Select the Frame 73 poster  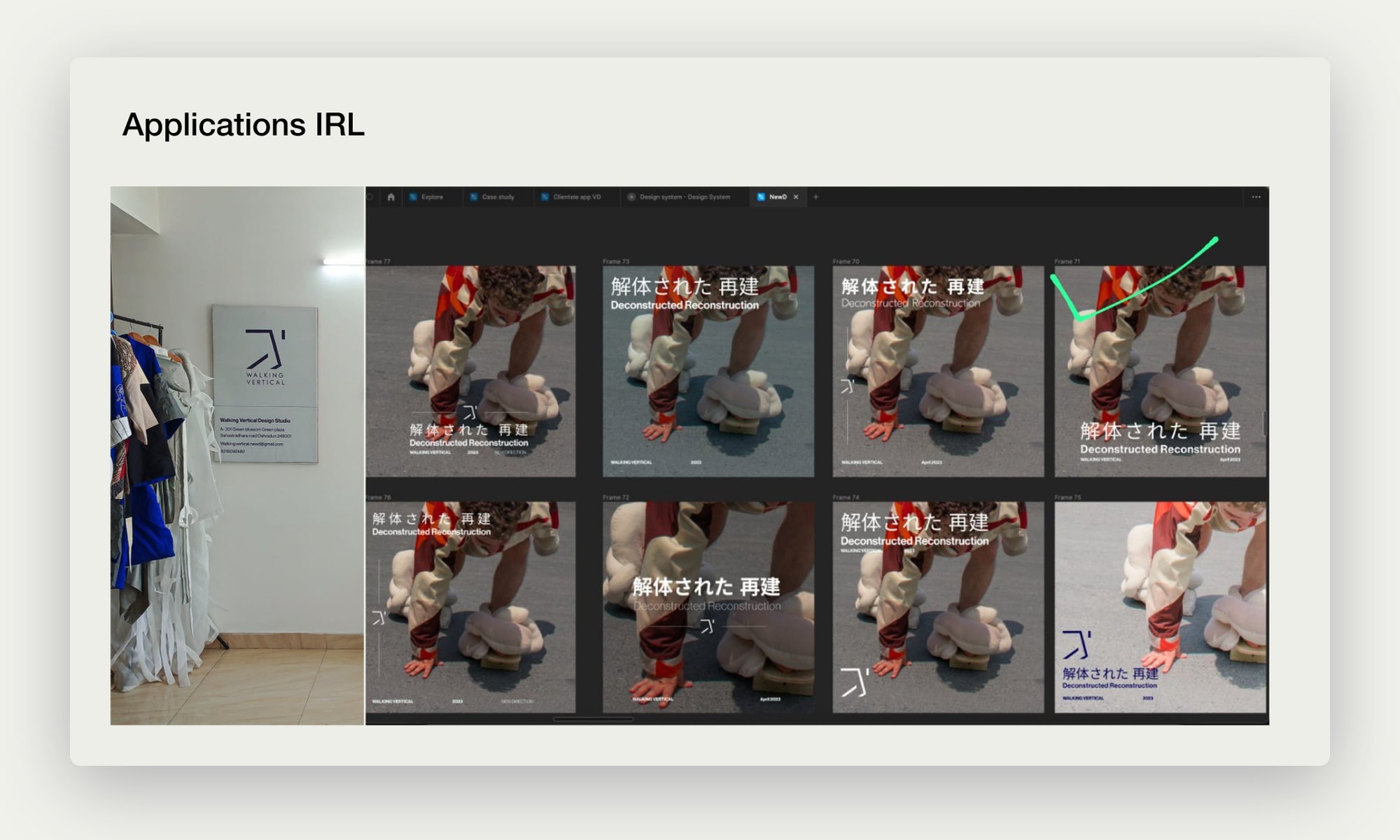coord(708,371)
